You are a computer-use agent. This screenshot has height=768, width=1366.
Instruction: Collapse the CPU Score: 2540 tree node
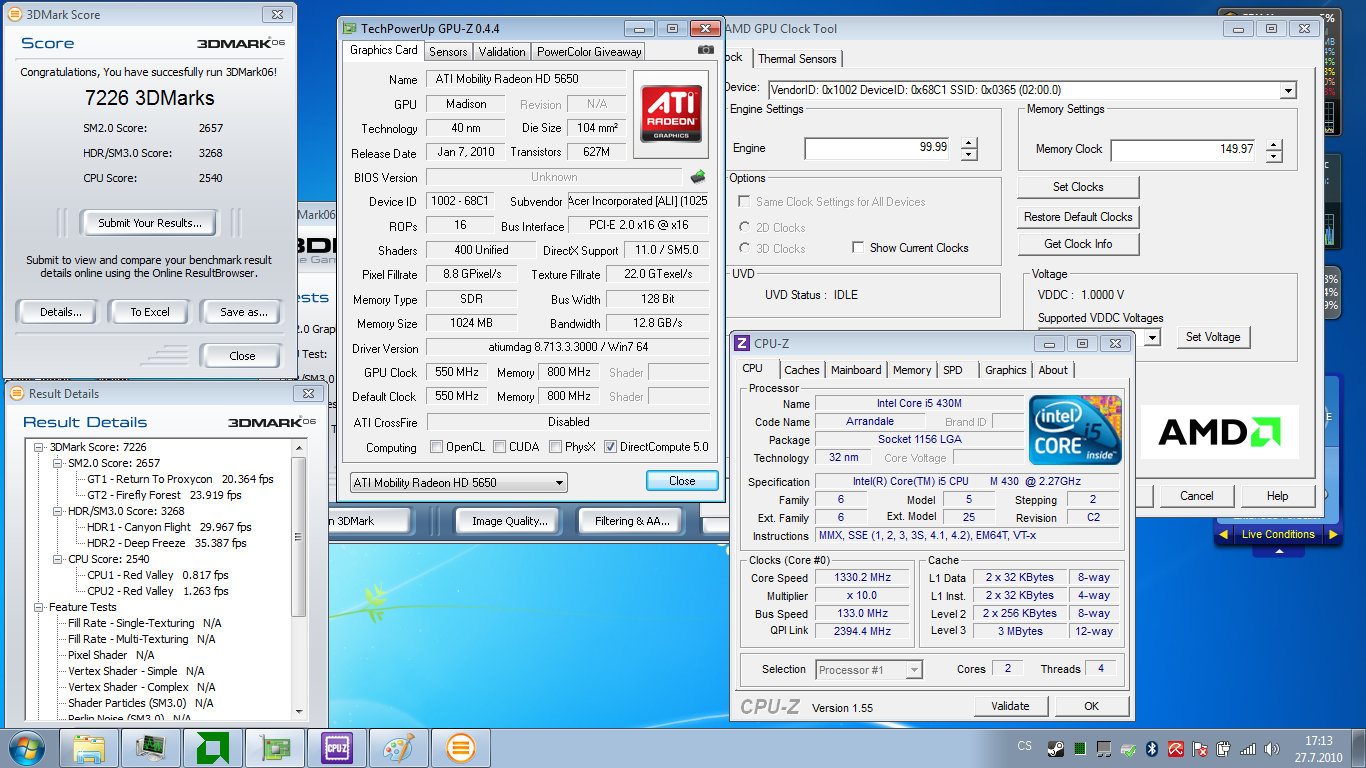click(x=58, y=559)
